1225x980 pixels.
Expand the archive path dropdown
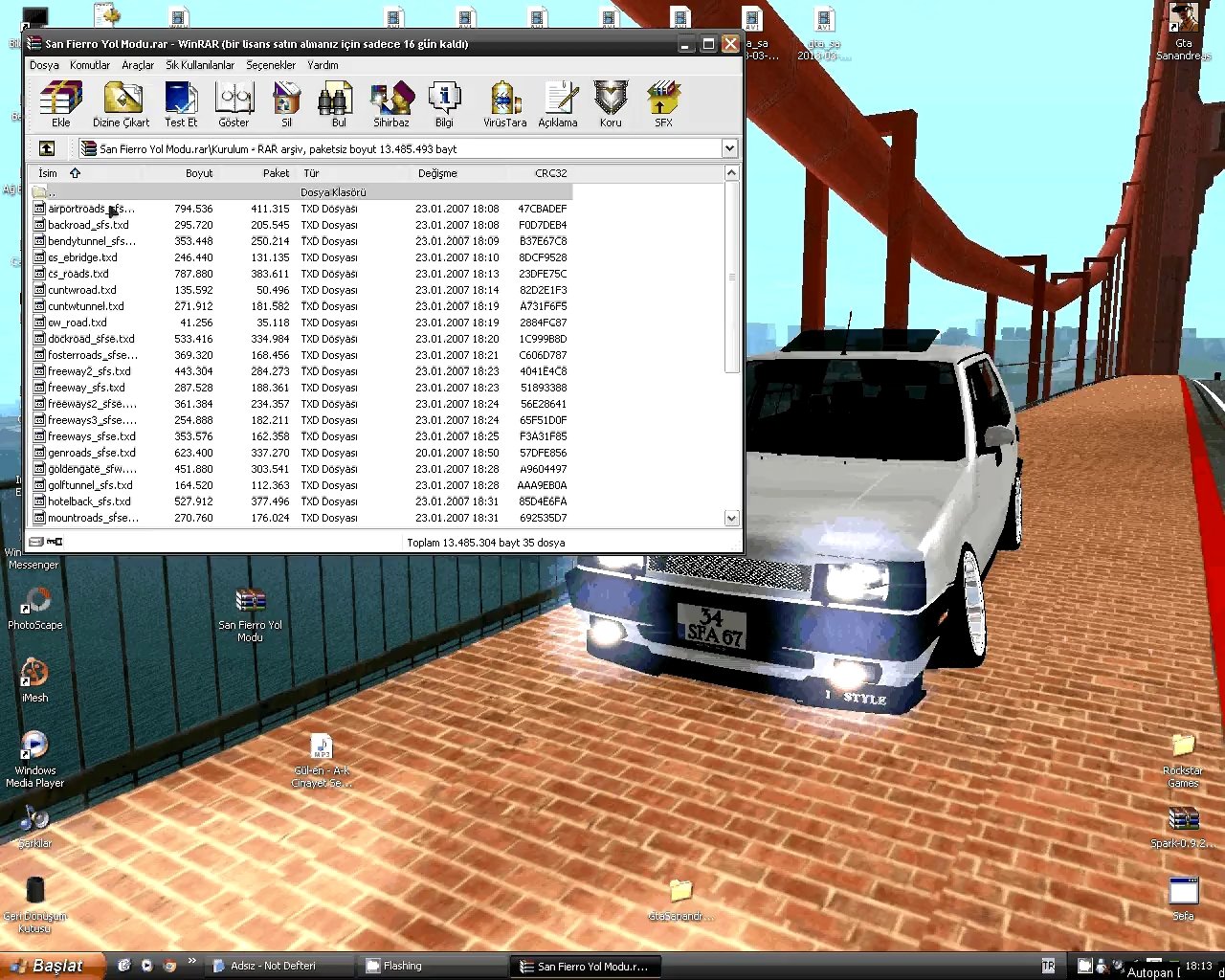(729, 148)
